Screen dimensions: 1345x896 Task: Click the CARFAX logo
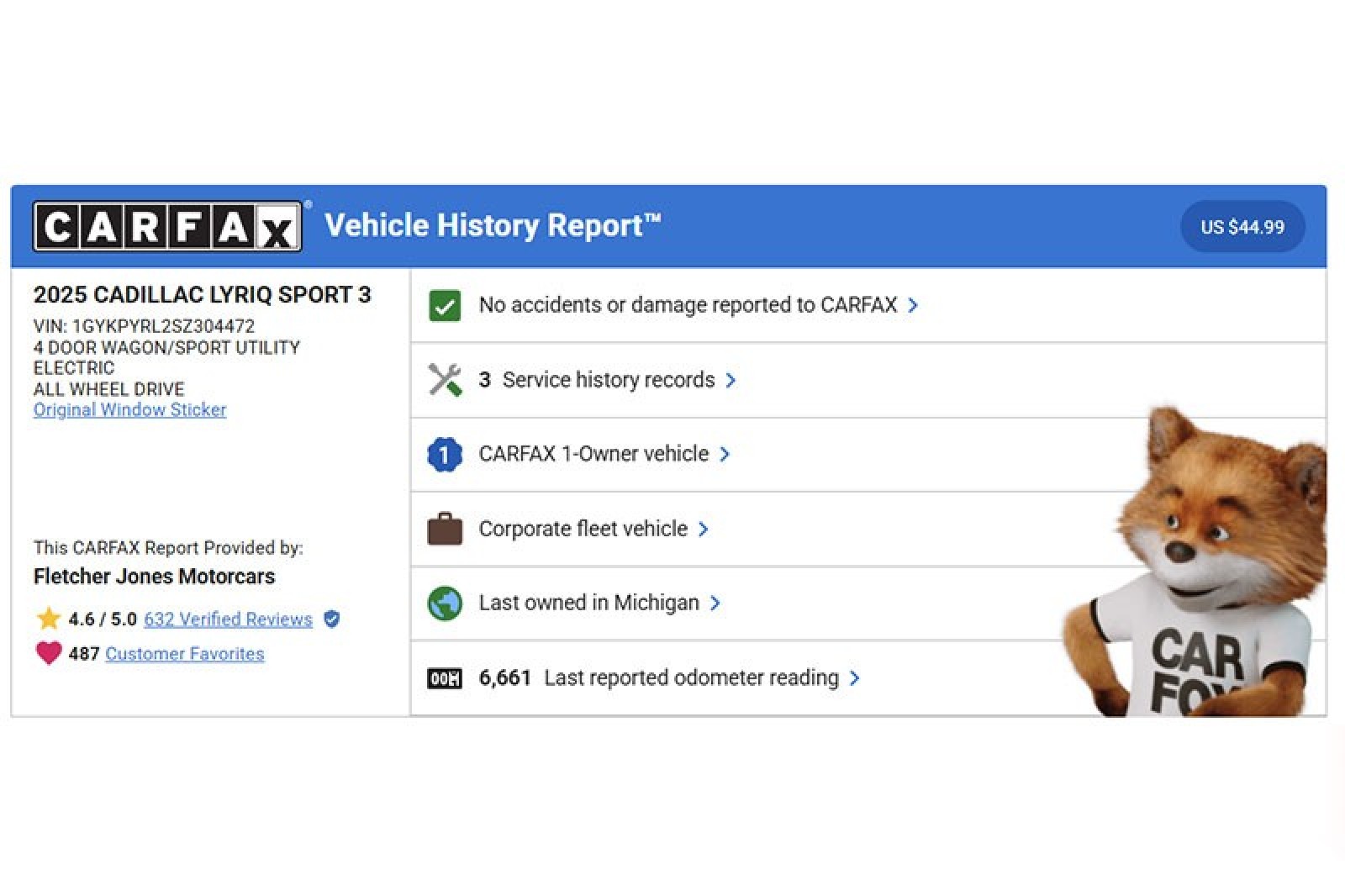tap(166, 225)
